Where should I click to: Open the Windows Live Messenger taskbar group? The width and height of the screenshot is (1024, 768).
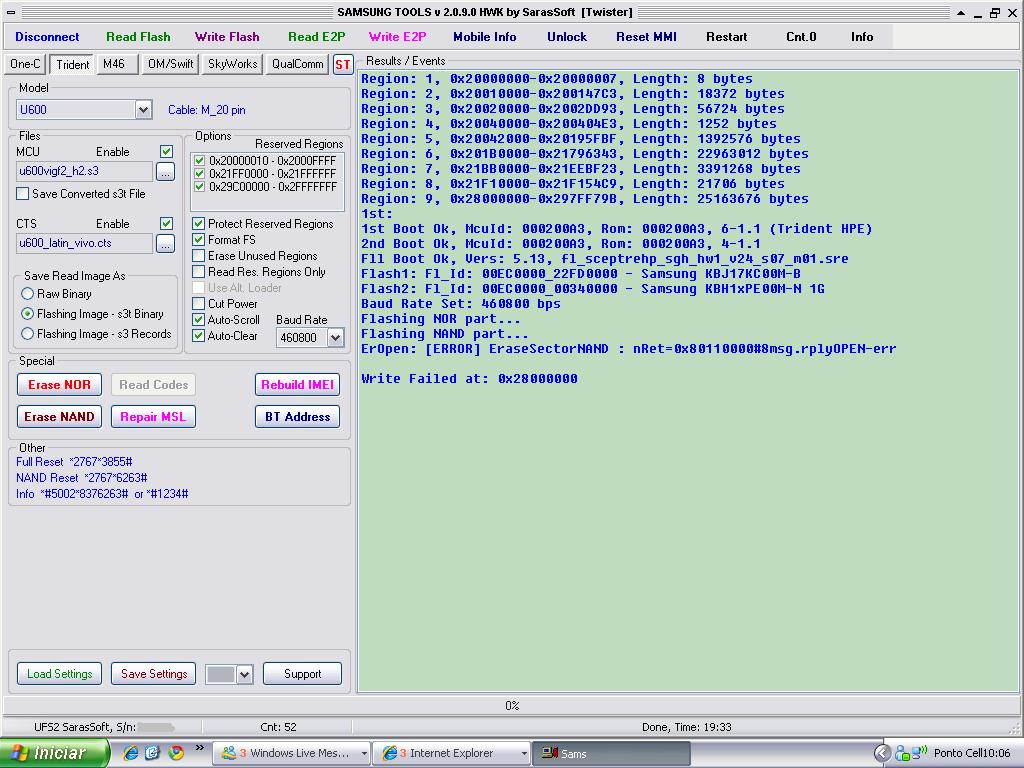(291, 754)
